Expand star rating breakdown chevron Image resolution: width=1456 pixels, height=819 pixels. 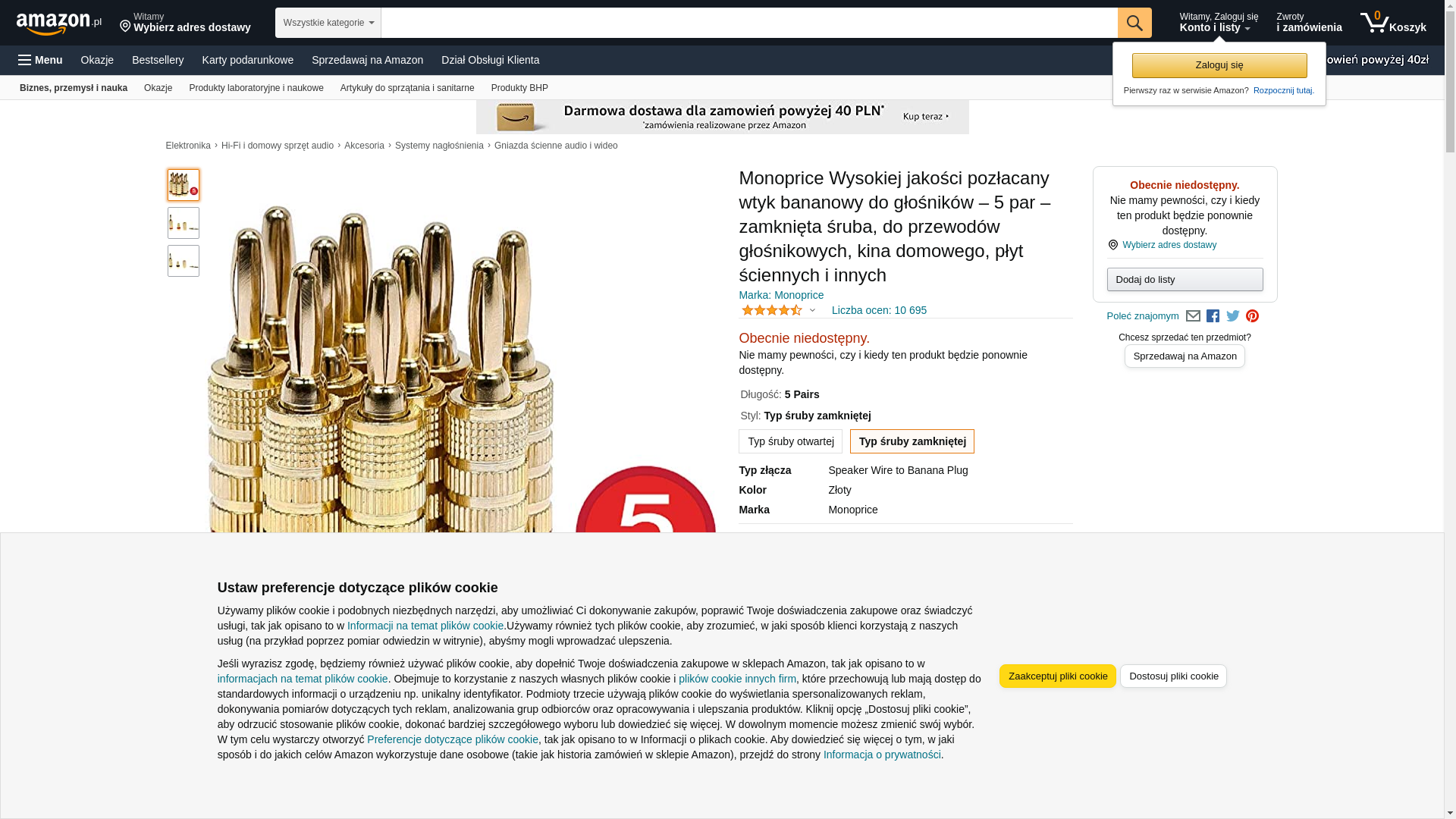pyautogui.click(x=812, y=310)
